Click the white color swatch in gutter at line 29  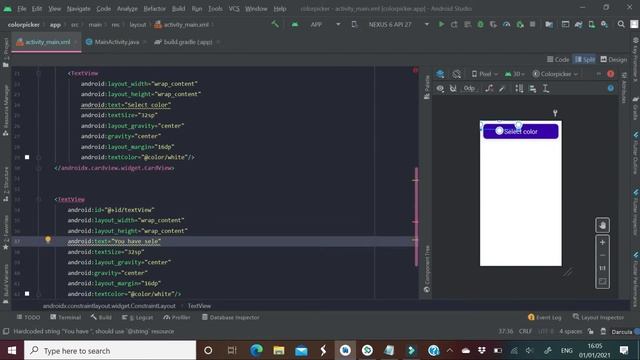pyautogui.click(x=27, y=157)
